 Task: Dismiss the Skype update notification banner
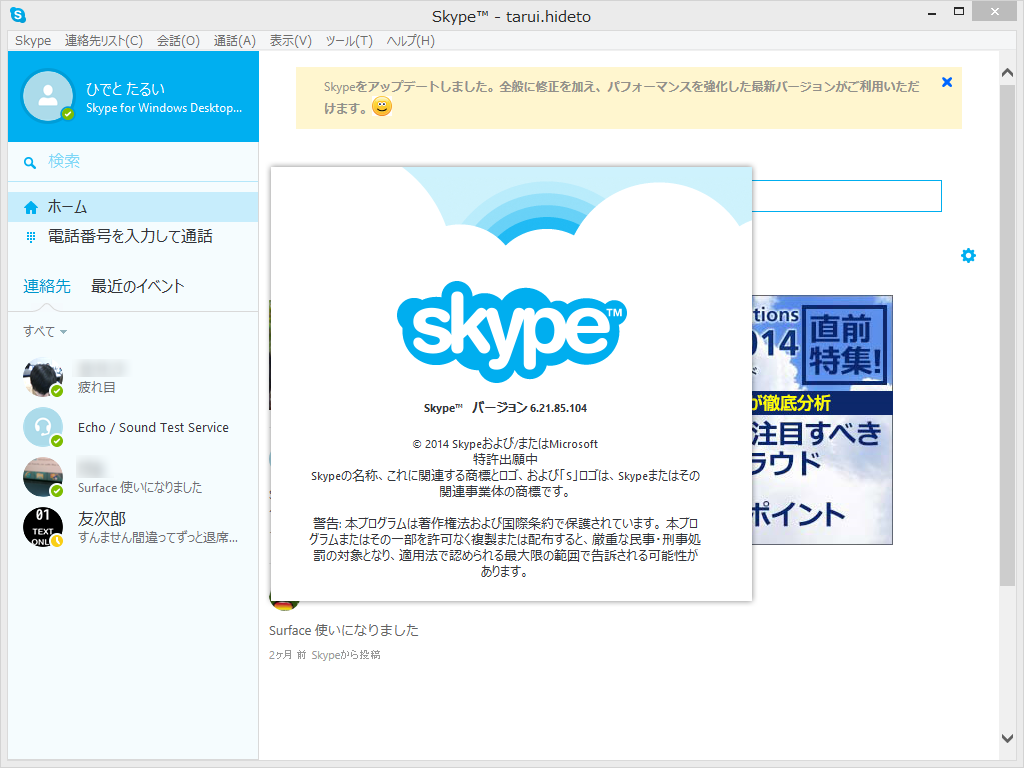pos(946,82)
